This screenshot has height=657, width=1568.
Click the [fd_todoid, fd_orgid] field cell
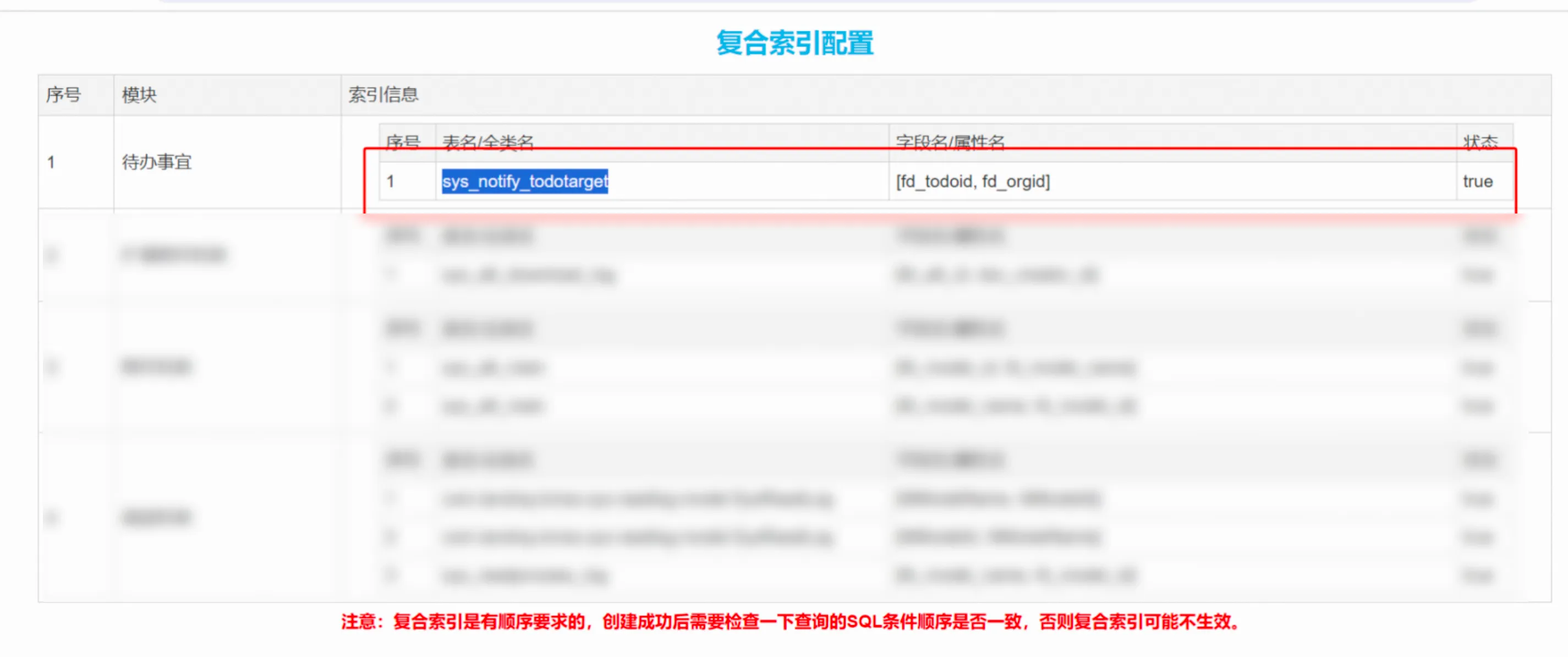(x=973, y=182)
